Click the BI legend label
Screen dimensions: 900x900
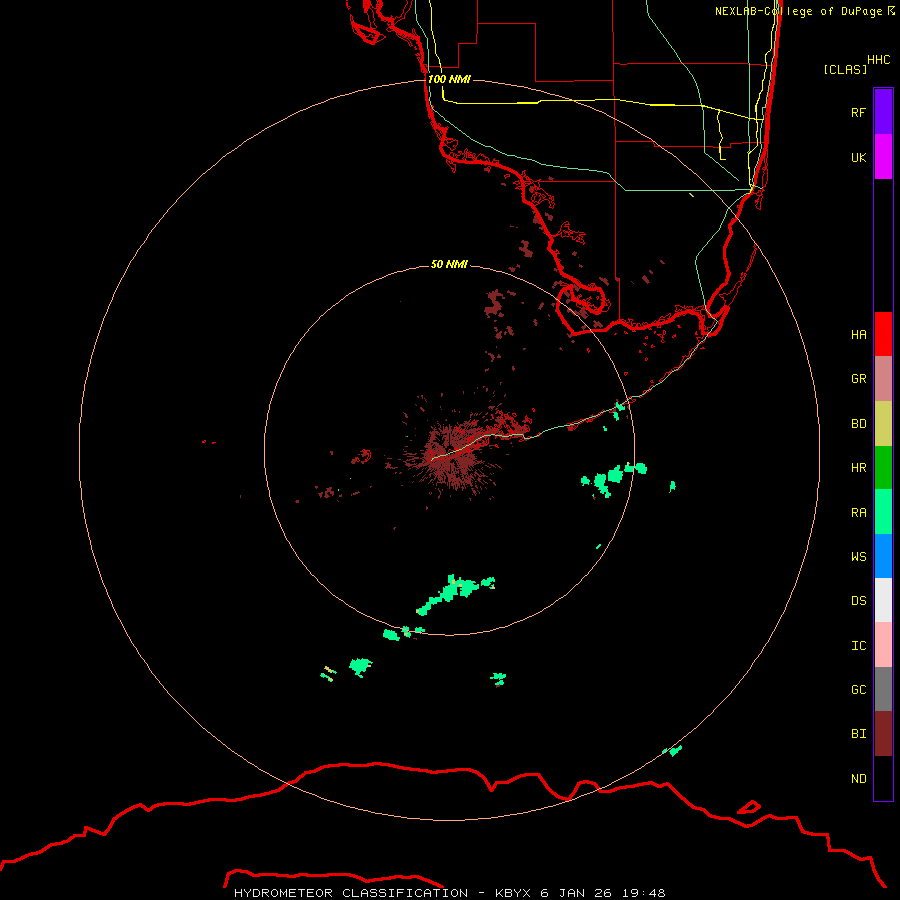click(858, 734)
